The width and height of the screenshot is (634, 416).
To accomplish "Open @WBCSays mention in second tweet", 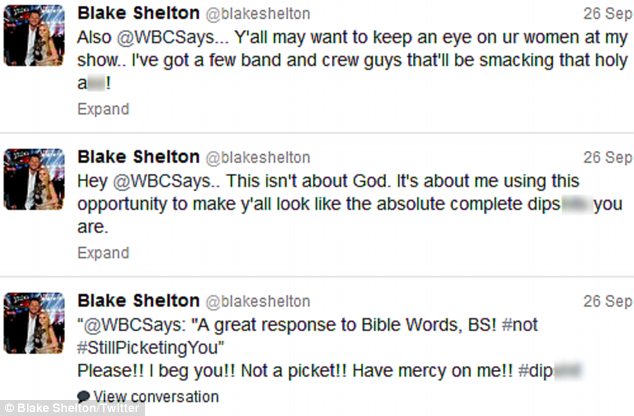I will point(157,181).
